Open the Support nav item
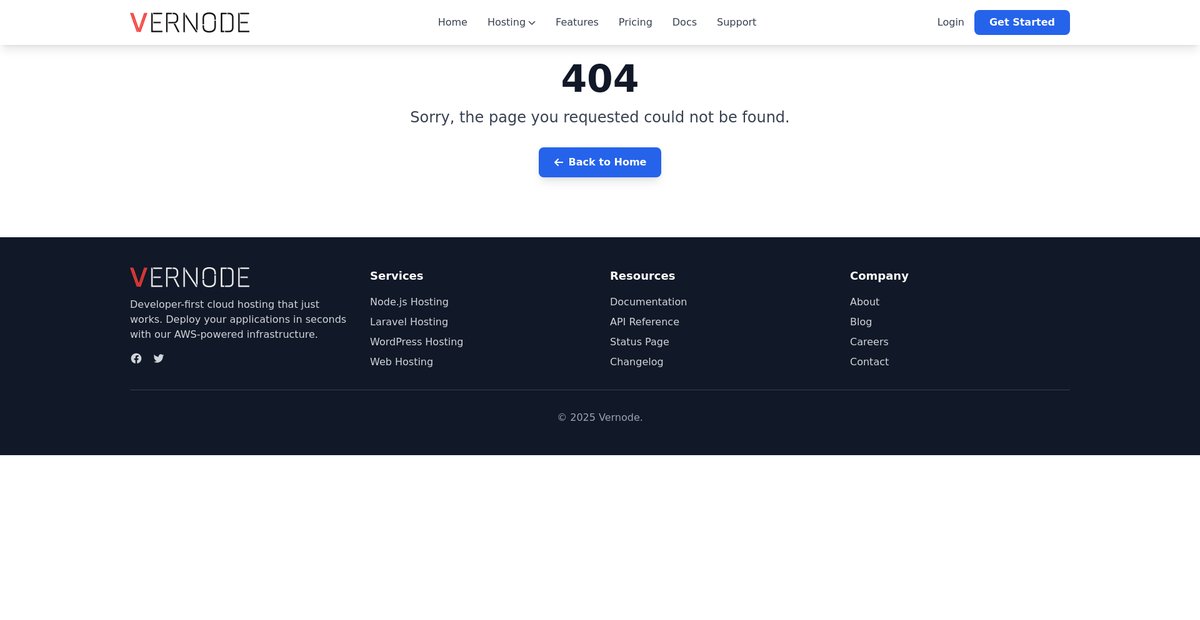Screen dimensions: 1200x620 click(736, 22)
